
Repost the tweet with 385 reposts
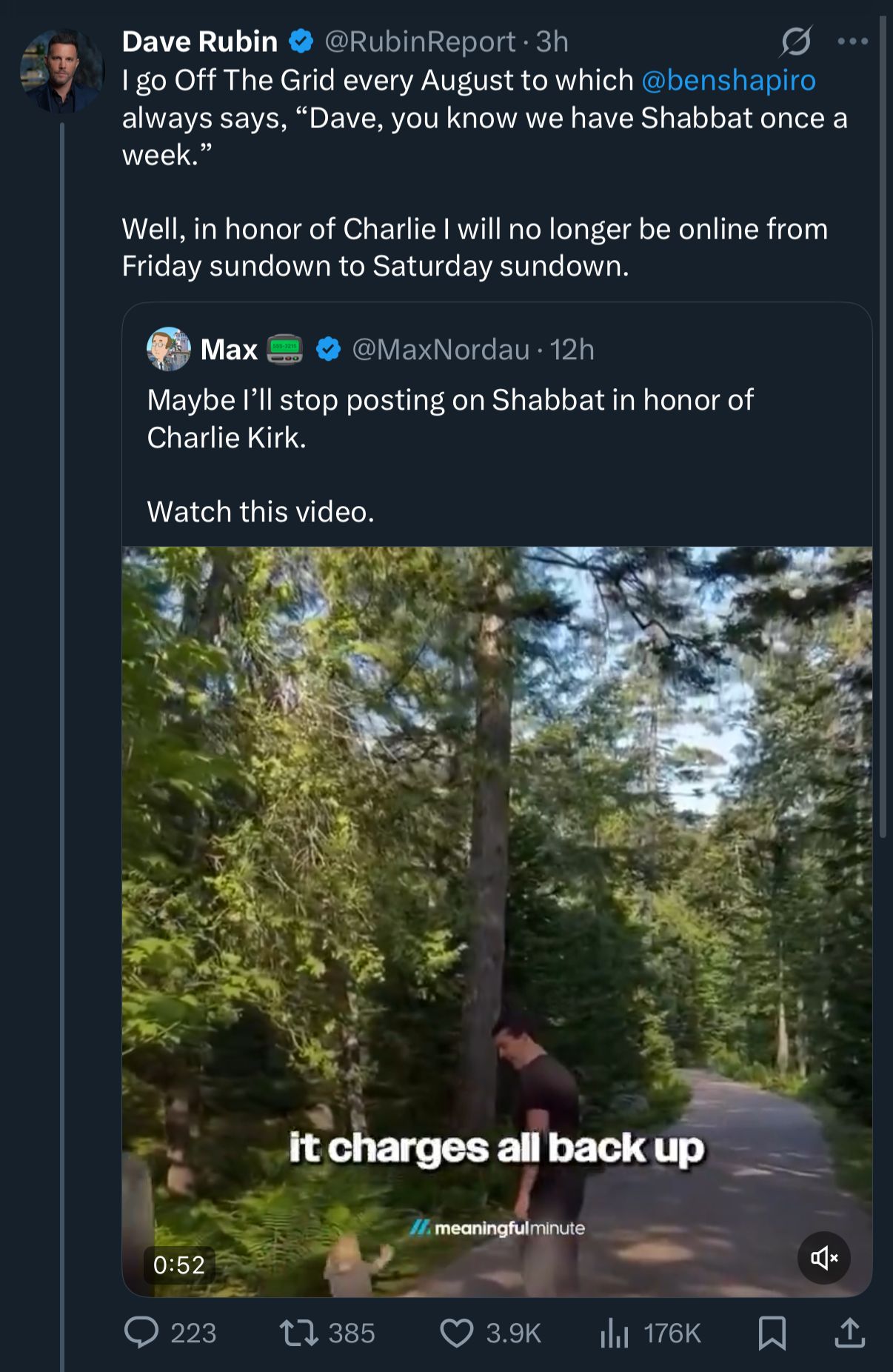299,1333
